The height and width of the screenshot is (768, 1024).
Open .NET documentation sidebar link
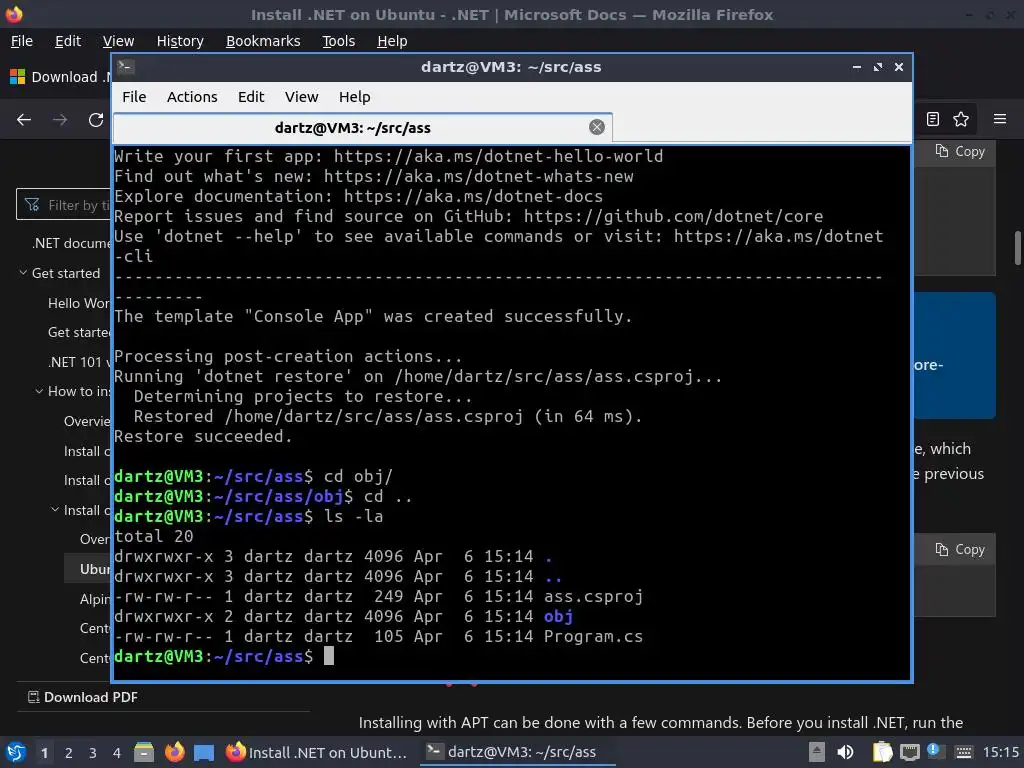pos(71,243)
